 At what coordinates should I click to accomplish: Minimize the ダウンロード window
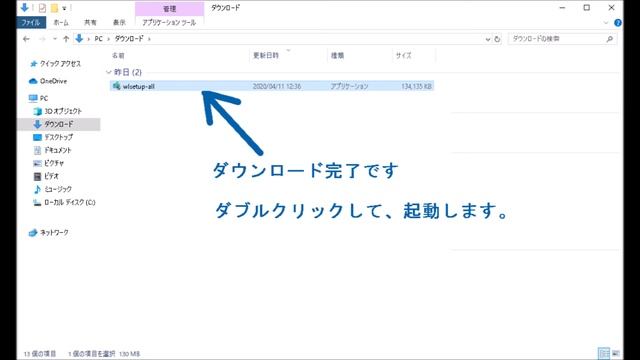click(x=562, y=8)
